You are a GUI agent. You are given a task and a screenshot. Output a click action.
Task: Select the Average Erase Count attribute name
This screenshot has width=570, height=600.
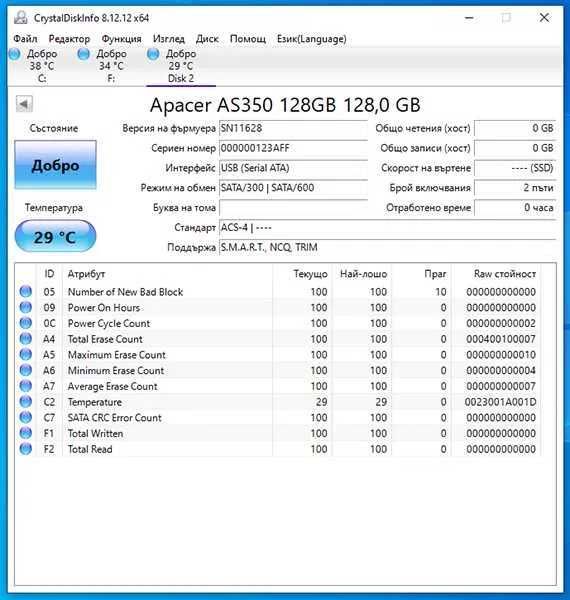tap(112, 386)
